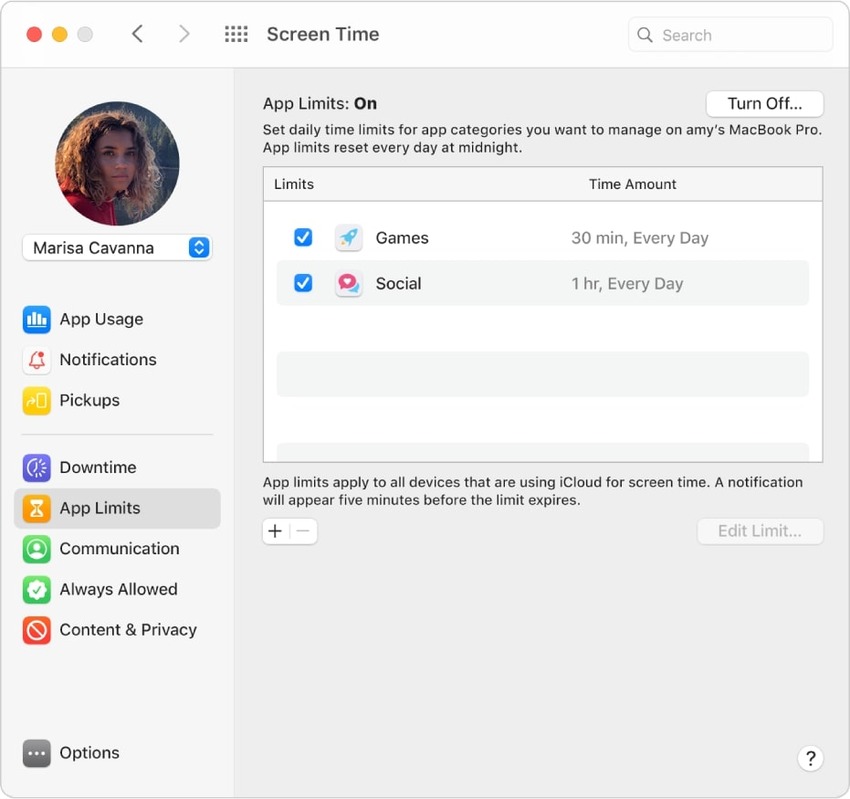Open Content & Privacy restriction icon

[x=37, y=630]
